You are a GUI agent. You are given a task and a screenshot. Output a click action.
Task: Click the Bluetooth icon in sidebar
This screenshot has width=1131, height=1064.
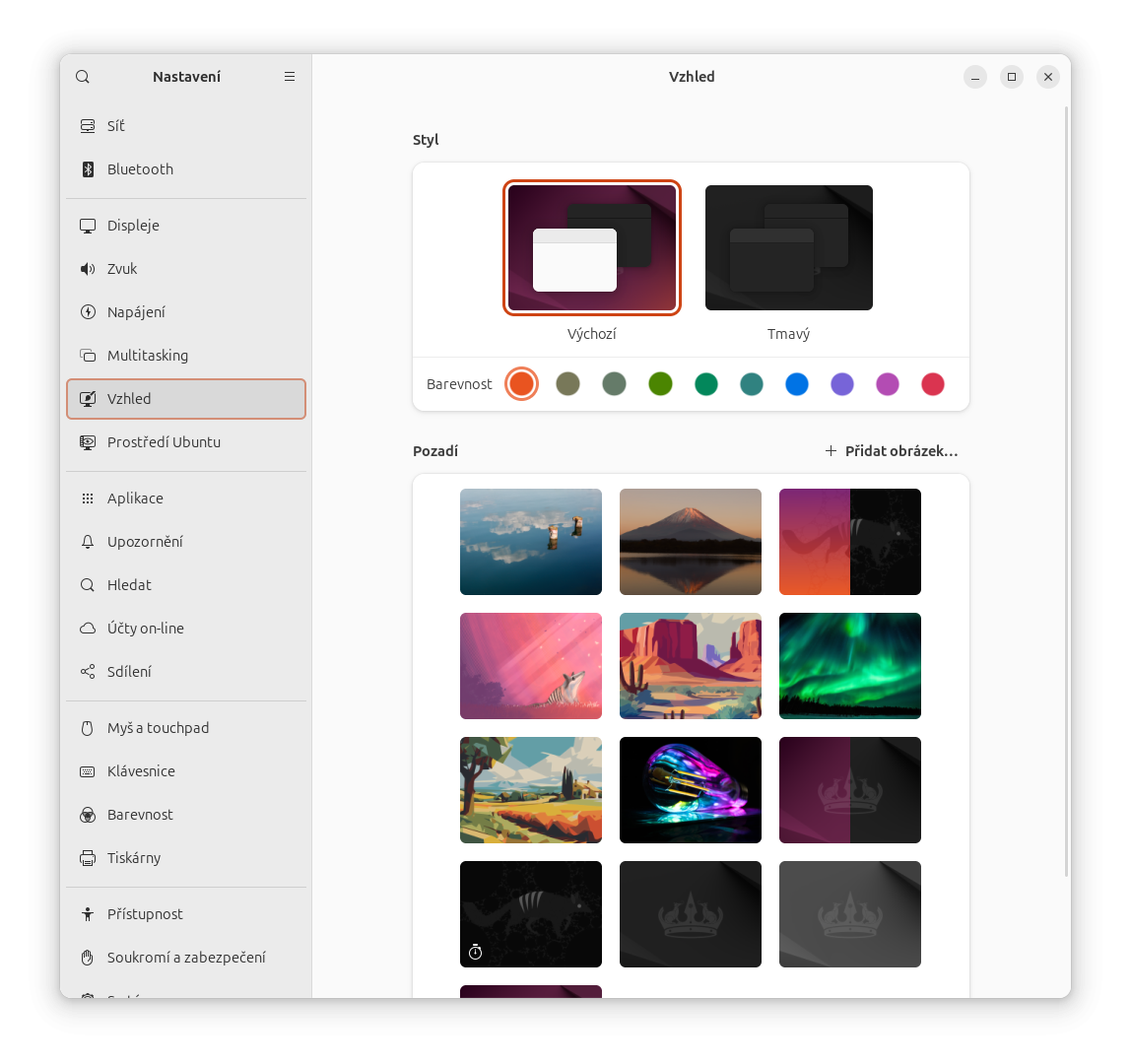pos(88,169)
